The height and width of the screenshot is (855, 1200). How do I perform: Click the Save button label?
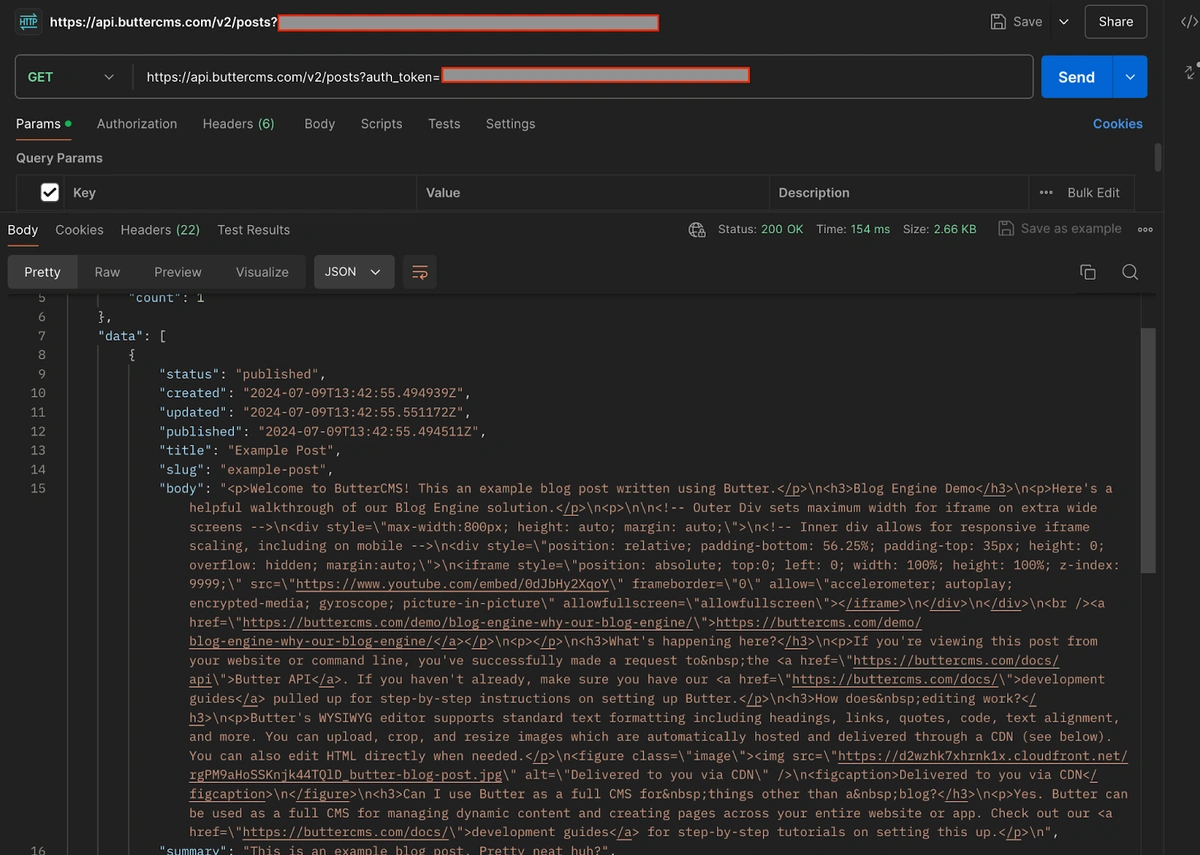[x=1028, y=21]
